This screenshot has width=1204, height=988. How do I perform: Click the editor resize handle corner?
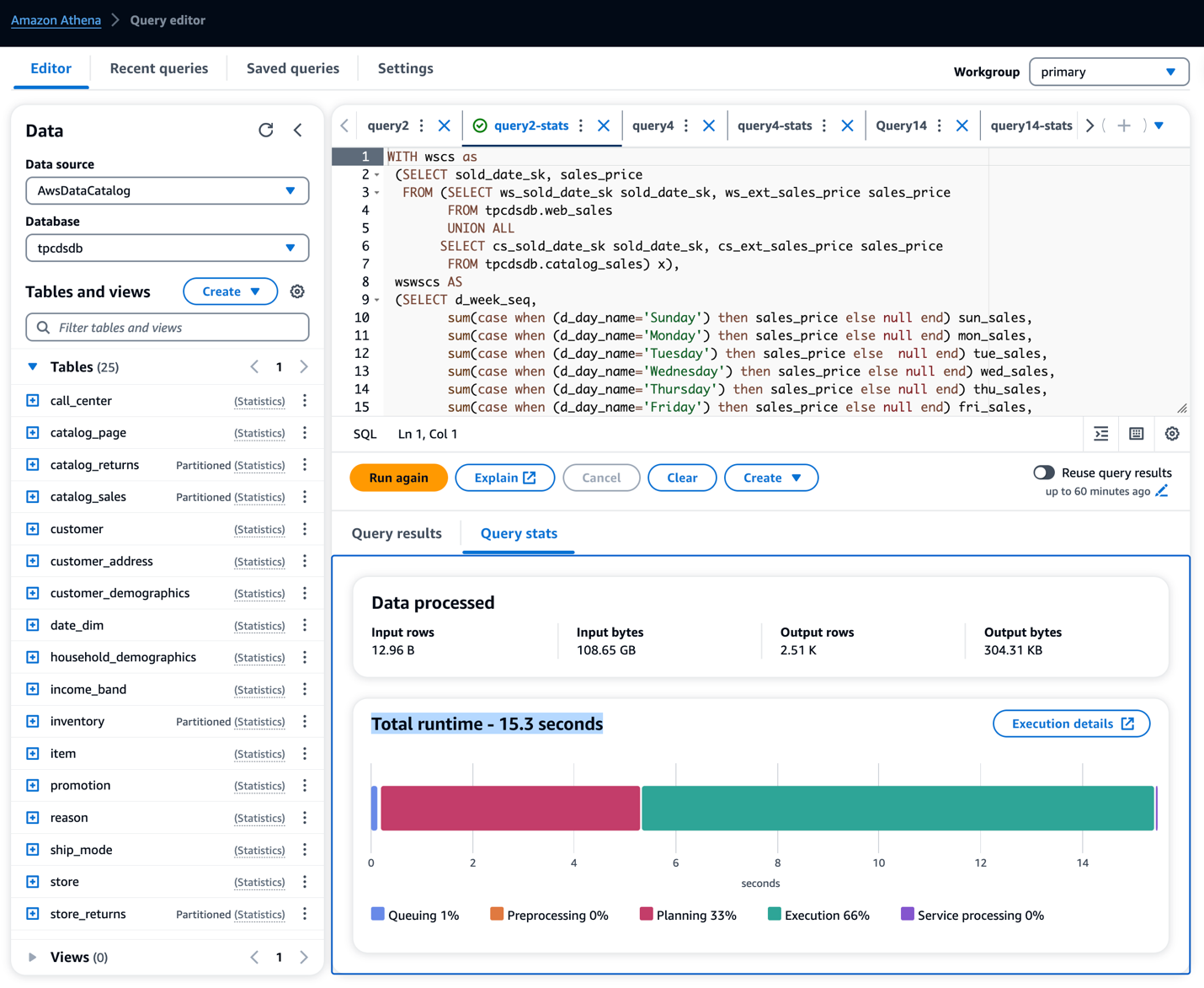pyautogui.click(x=1182, y=409)
